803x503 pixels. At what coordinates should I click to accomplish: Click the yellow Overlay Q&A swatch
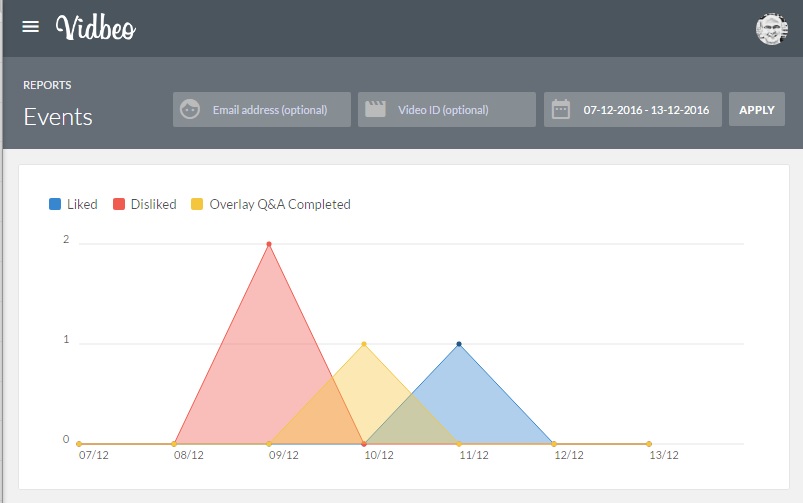point(197,204)
